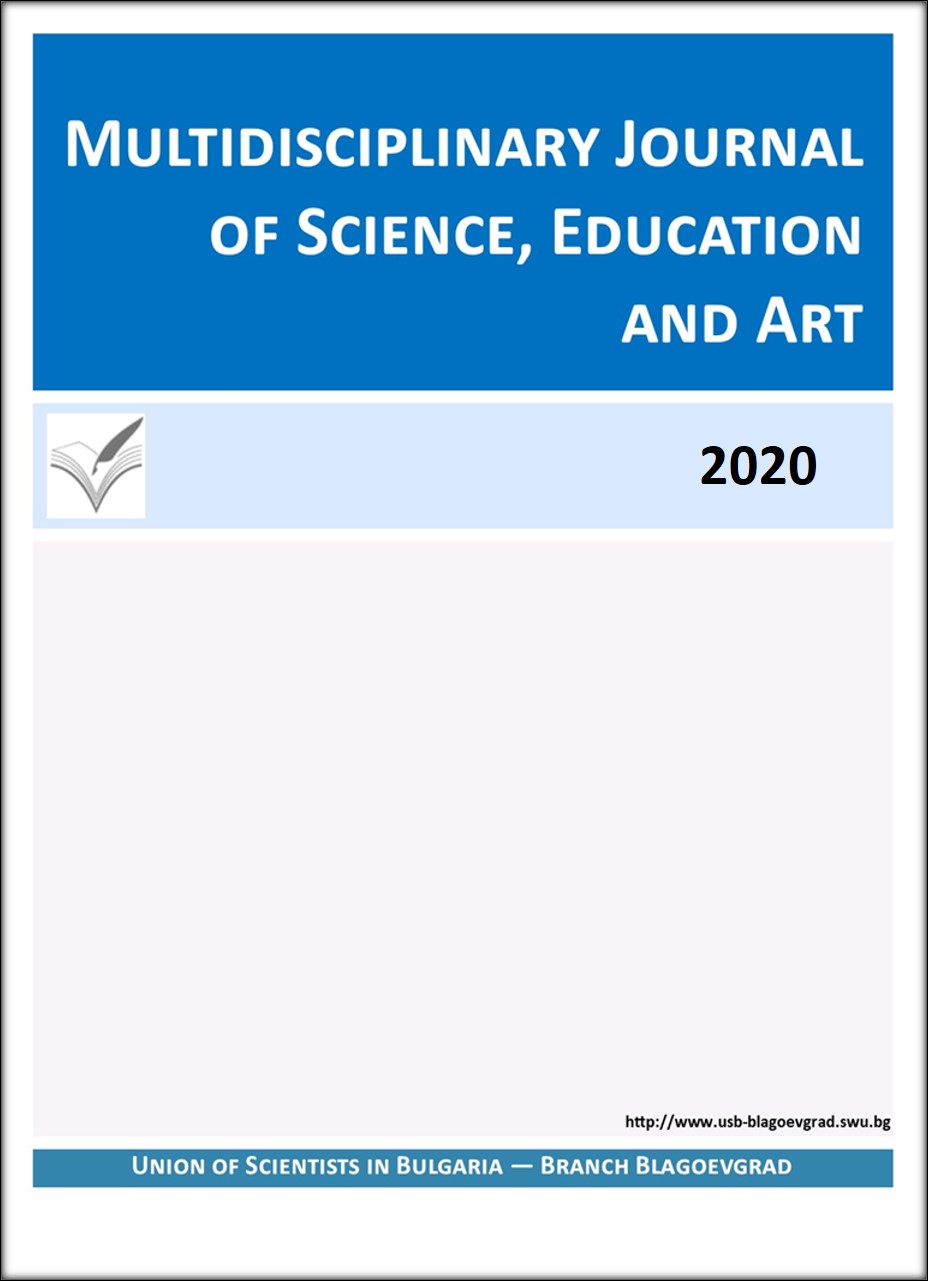This screenshot has width=928, height=1281.
Task: Select the year 2020 text
Action: click(x=758, y=466)
